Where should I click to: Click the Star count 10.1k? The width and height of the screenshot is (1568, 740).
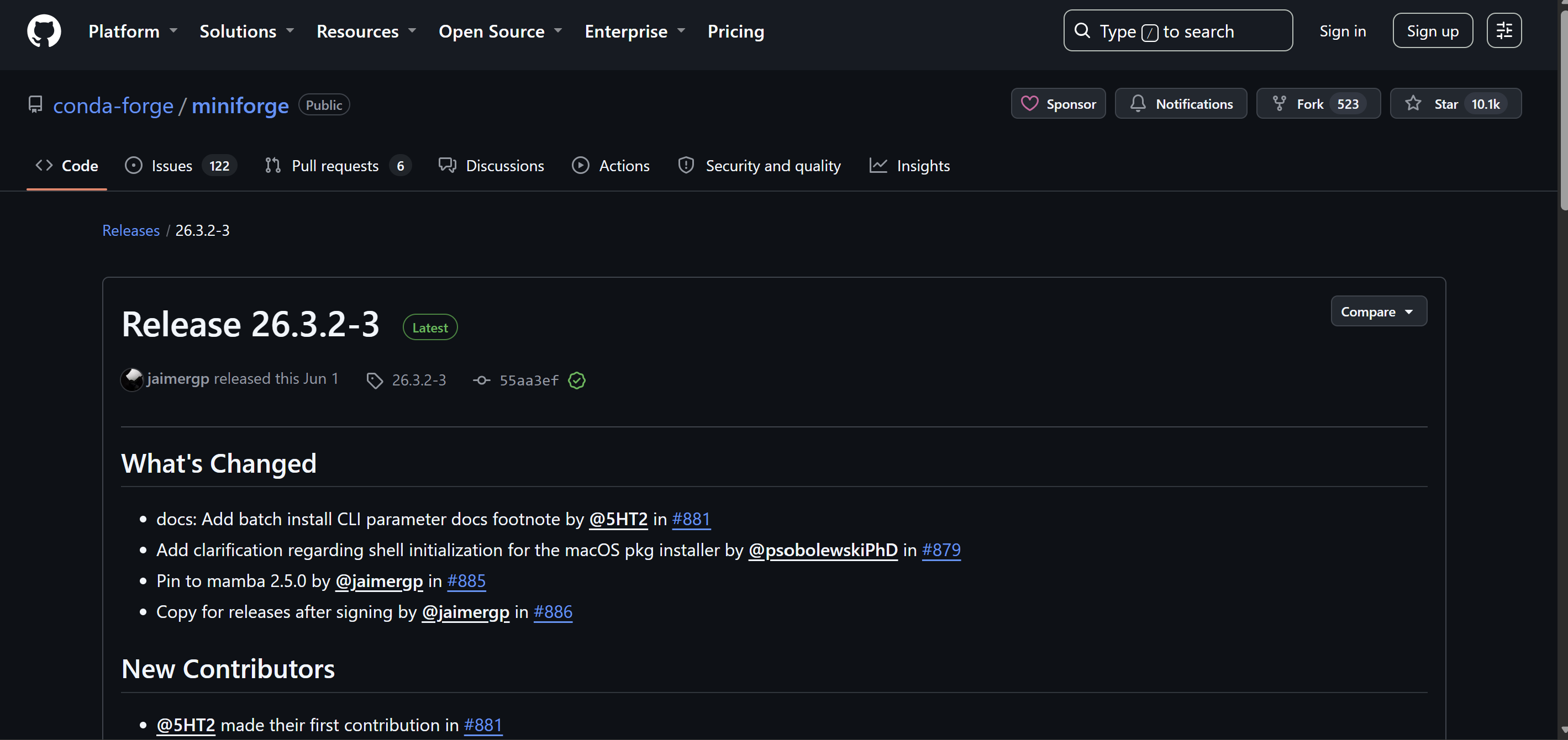[1485, 104]
